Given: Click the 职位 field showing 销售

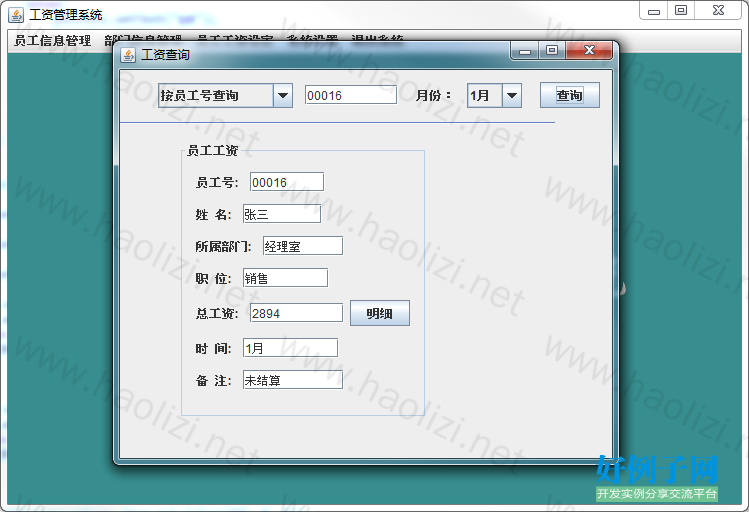Looking at the screenshot, I should click(x=284, y=278).
